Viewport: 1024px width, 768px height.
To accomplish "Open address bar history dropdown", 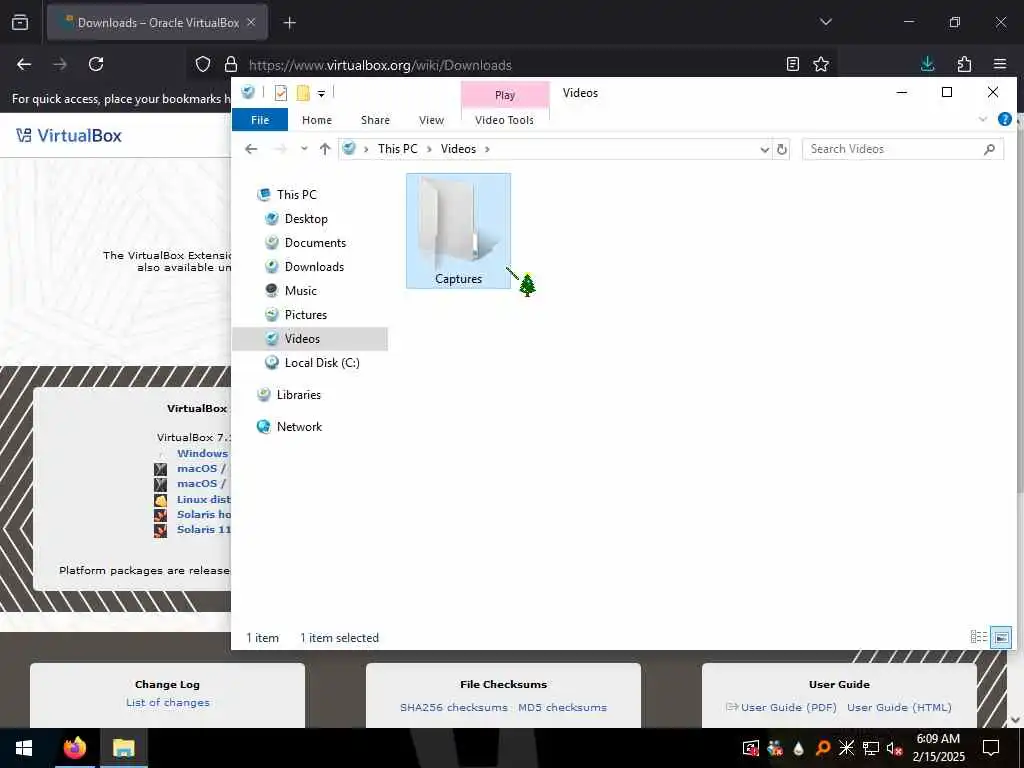I will 764,150.
